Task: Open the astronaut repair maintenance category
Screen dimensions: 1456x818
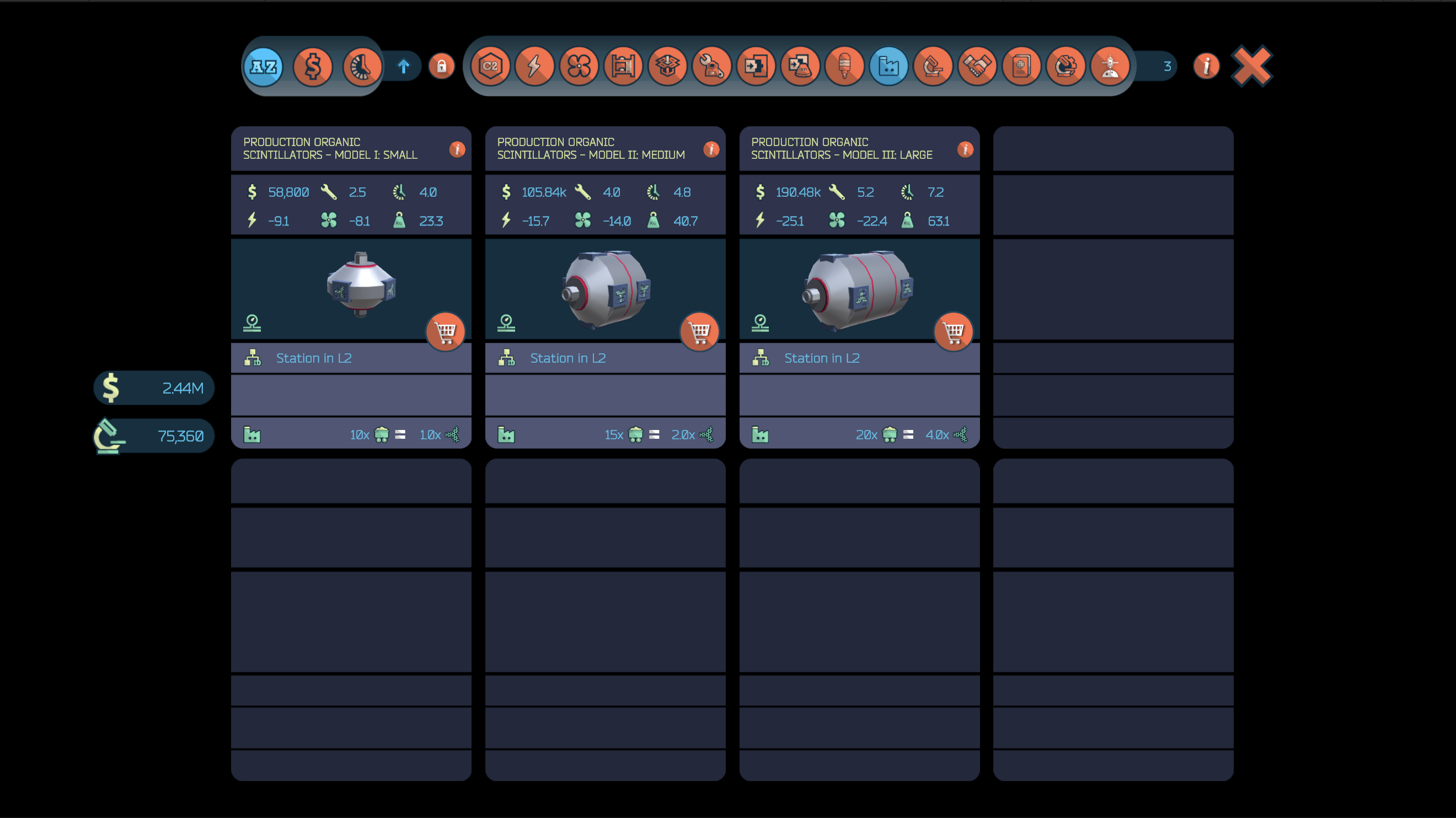Action: (x=711, y=66)
